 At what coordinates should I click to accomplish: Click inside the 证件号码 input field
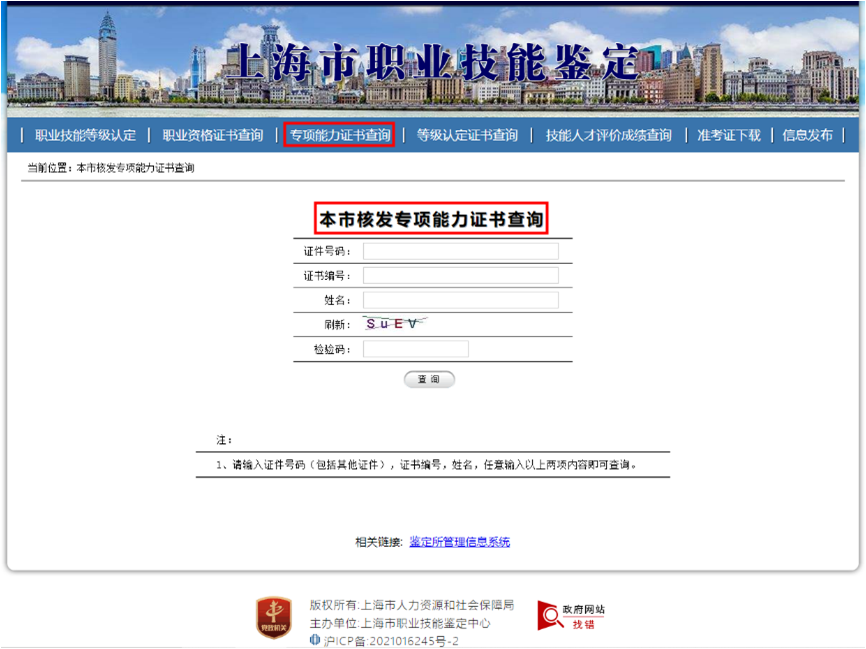460,251
